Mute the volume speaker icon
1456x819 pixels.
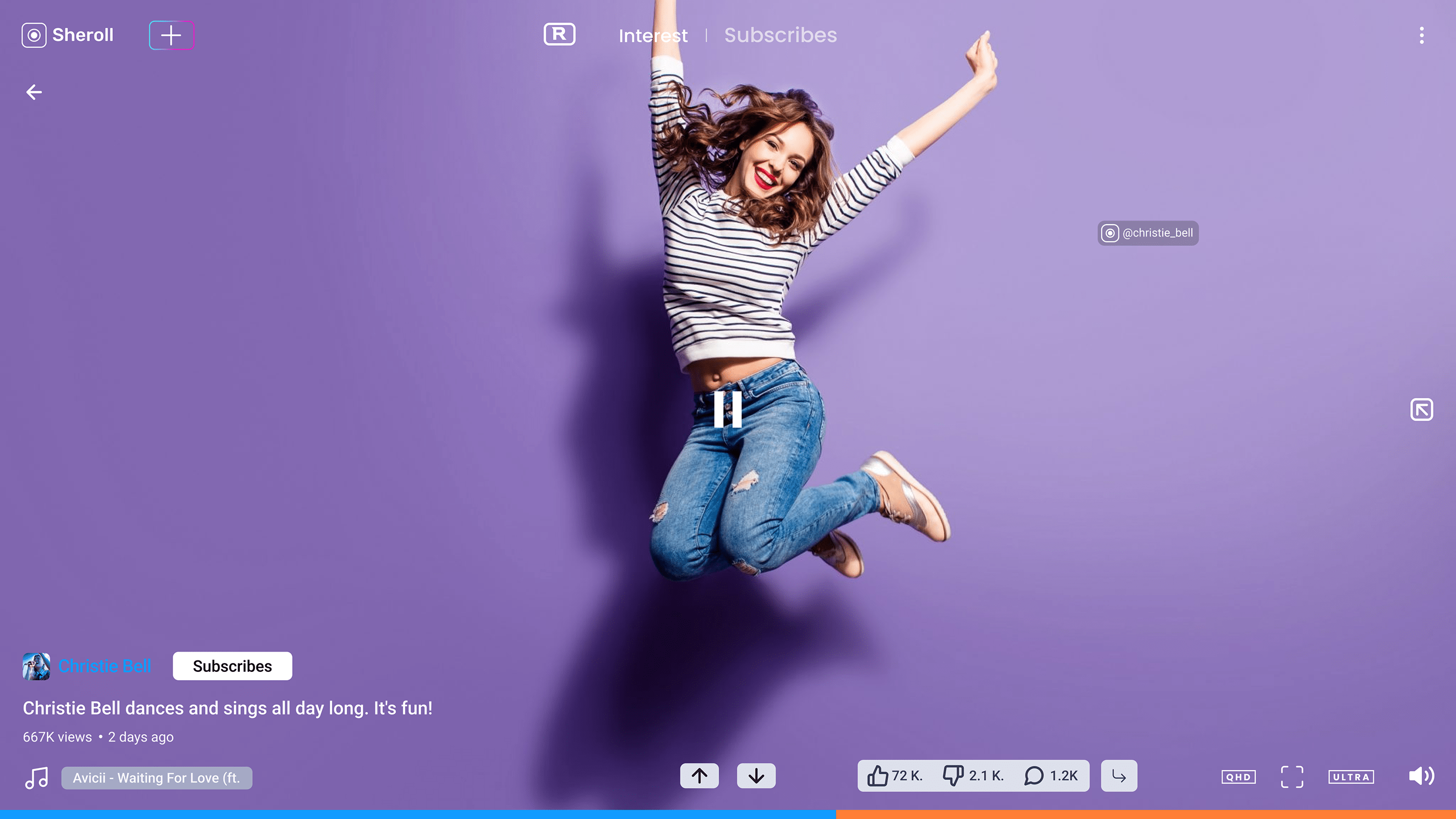pyautogui.click(x=1421, y=776)
